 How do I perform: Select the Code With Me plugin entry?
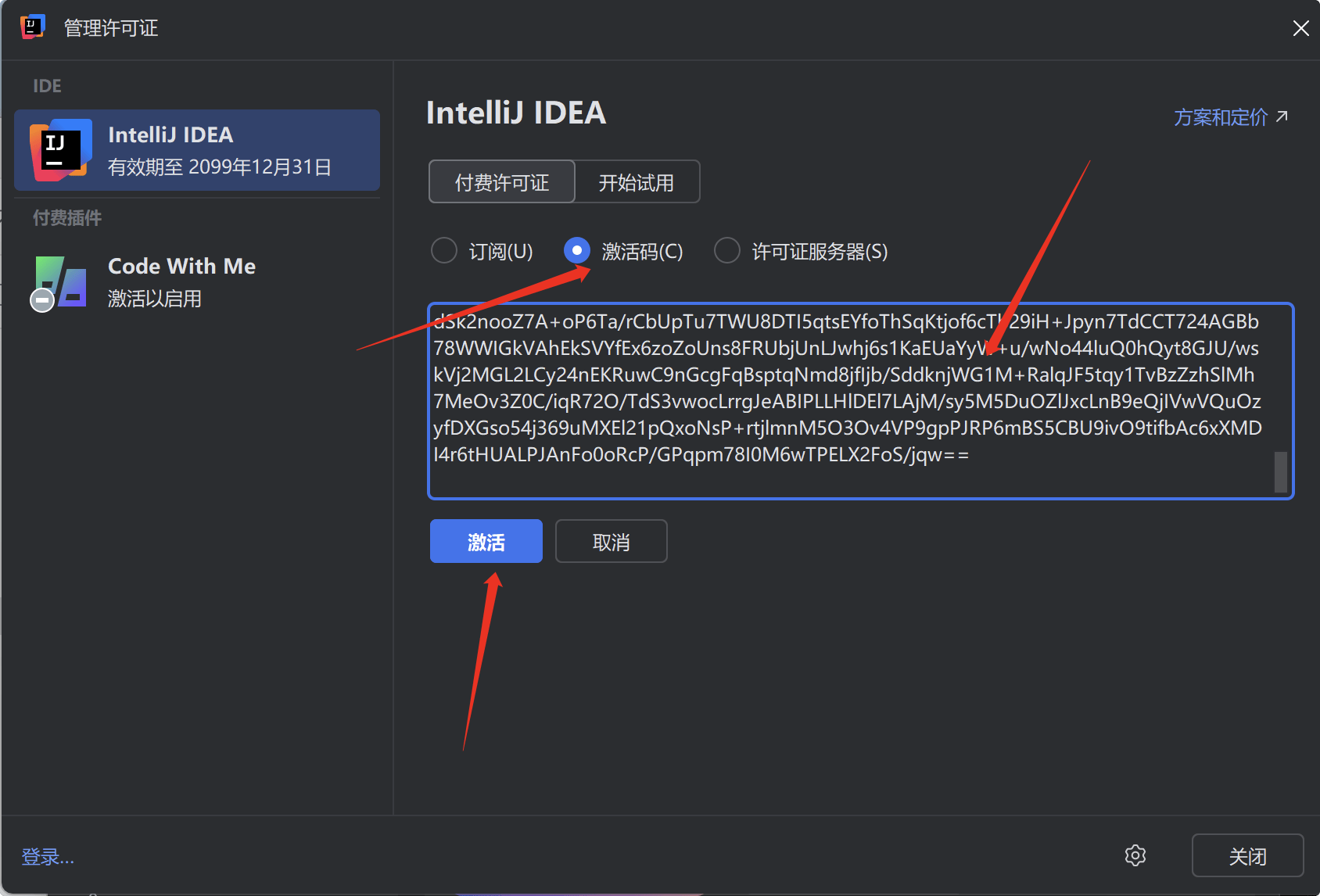(x=197, y=282)
